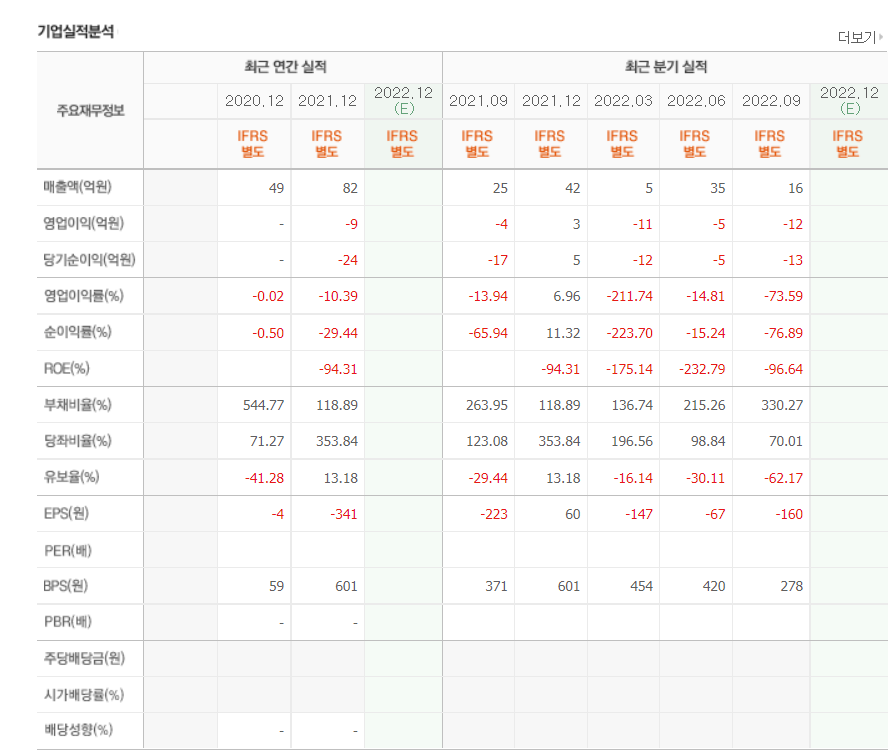
Task: Select EPS value -160
Action: tap(789, 514)
